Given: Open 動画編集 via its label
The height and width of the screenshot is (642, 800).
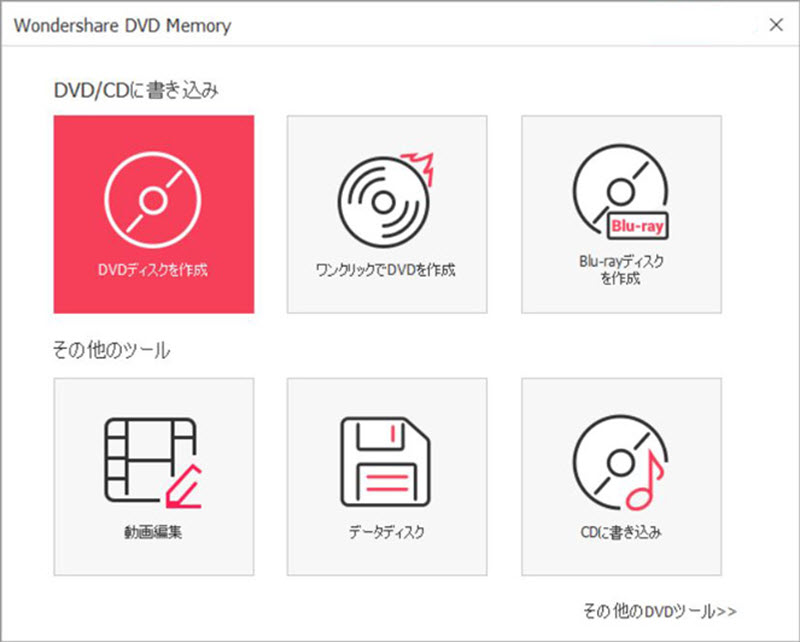Looking at the screenshot, I should 153,532.
